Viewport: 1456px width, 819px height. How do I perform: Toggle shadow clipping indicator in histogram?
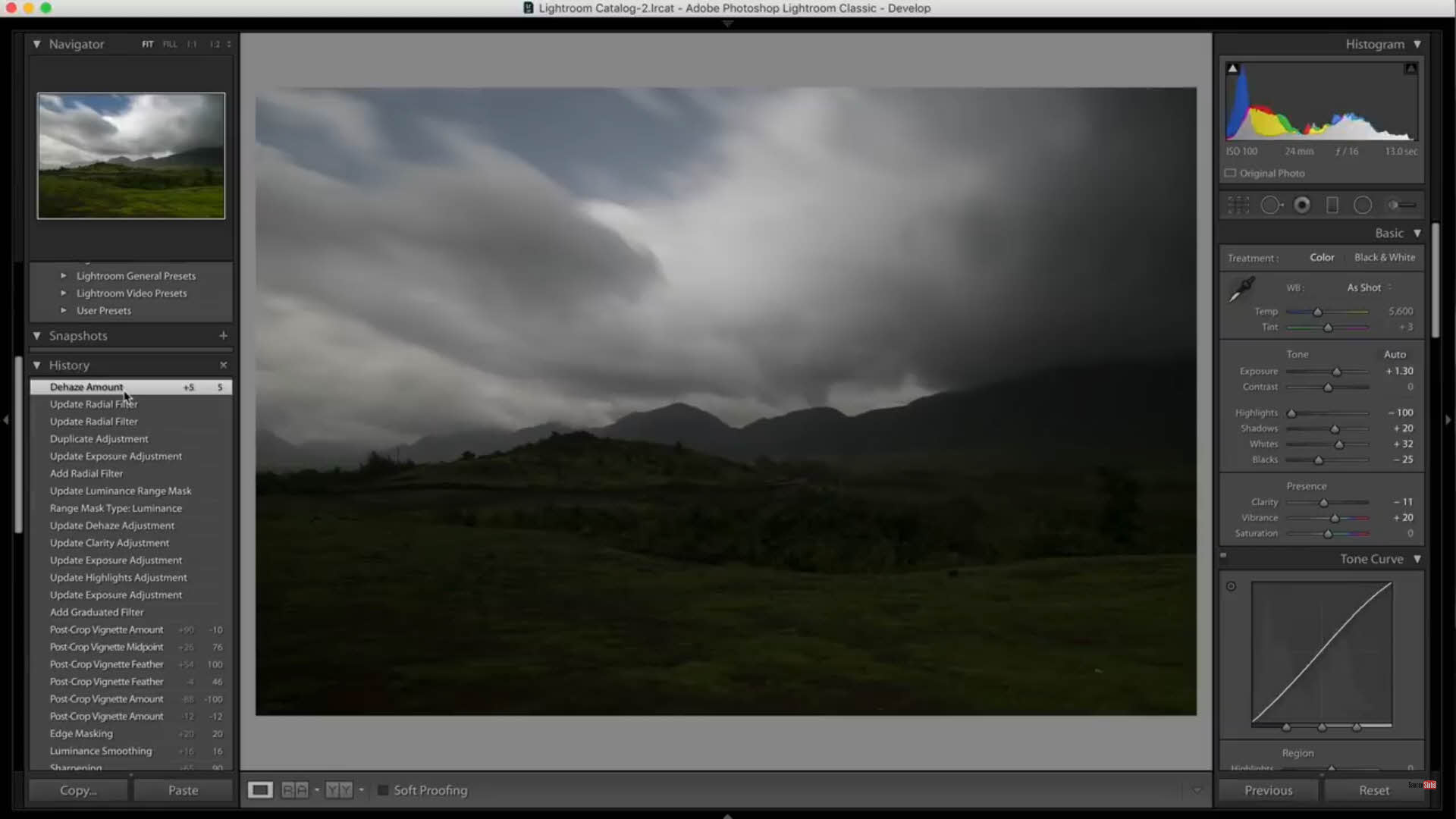[1233, 68]
